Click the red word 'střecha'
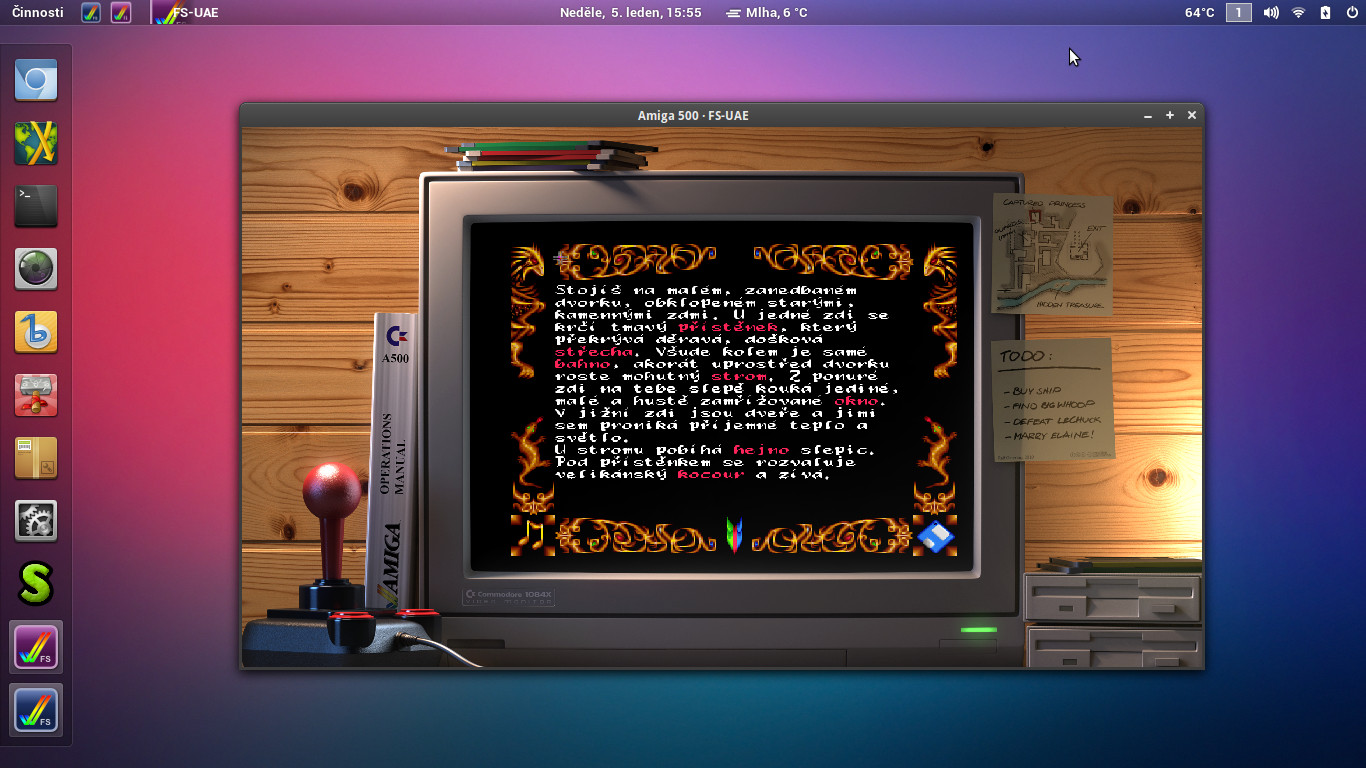Viewport: 1366px width, 768px height. pyautogui.click(x=593, y=352)
